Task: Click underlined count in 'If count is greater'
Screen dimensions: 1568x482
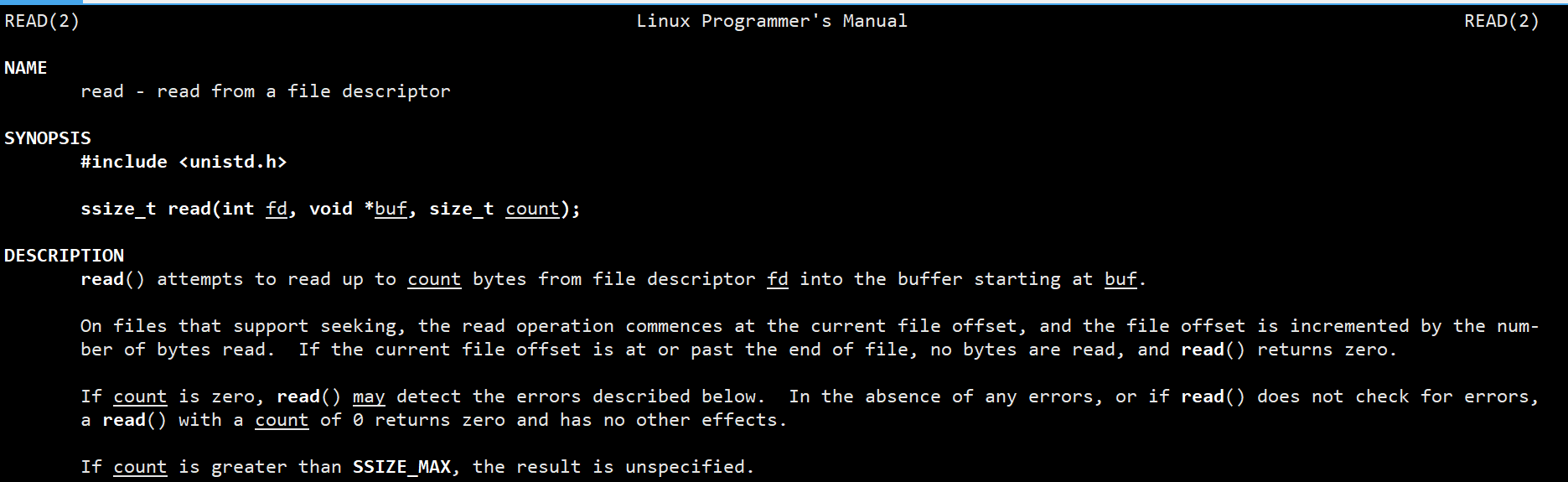Action: click(x=140, y=467)
